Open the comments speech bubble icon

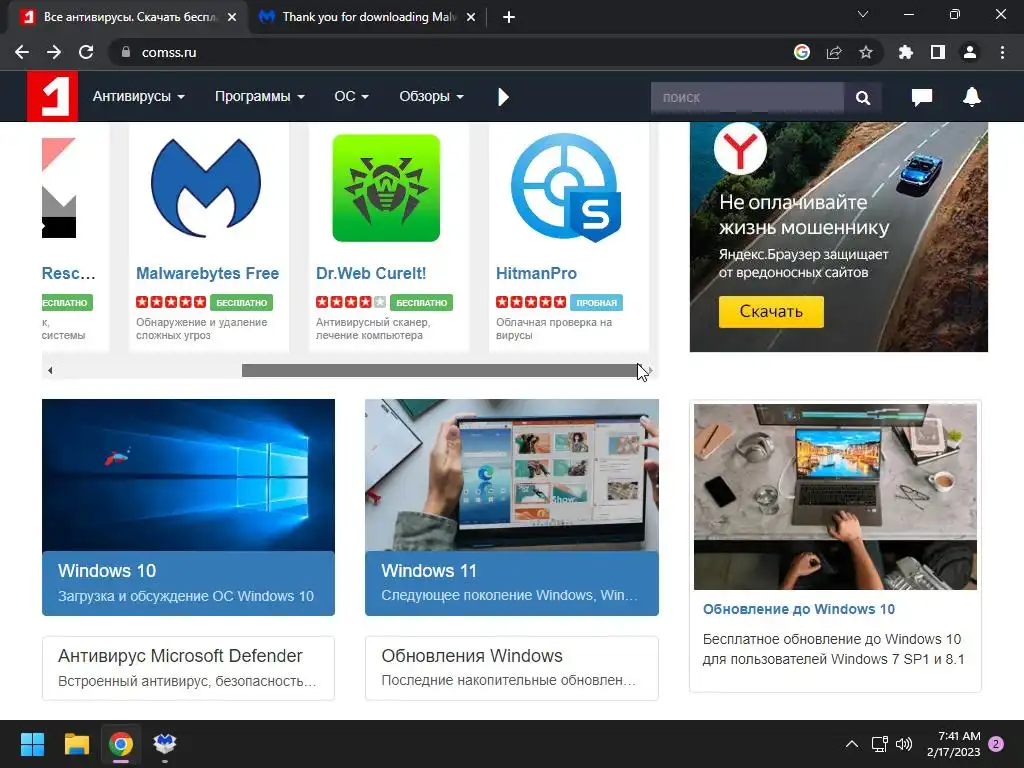click(921, 97)
